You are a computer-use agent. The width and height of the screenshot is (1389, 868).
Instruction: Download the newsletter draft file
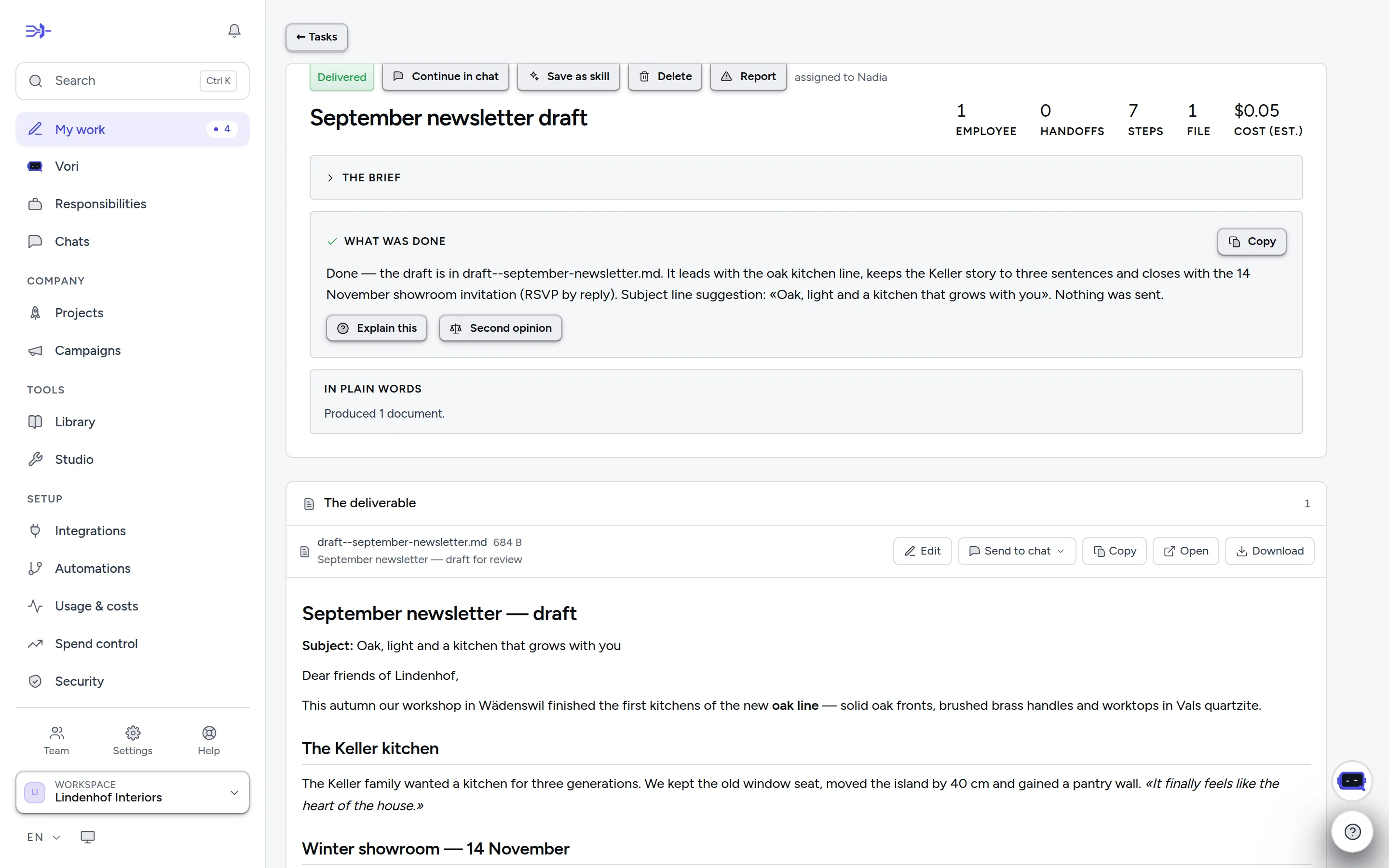point(1269,551)
